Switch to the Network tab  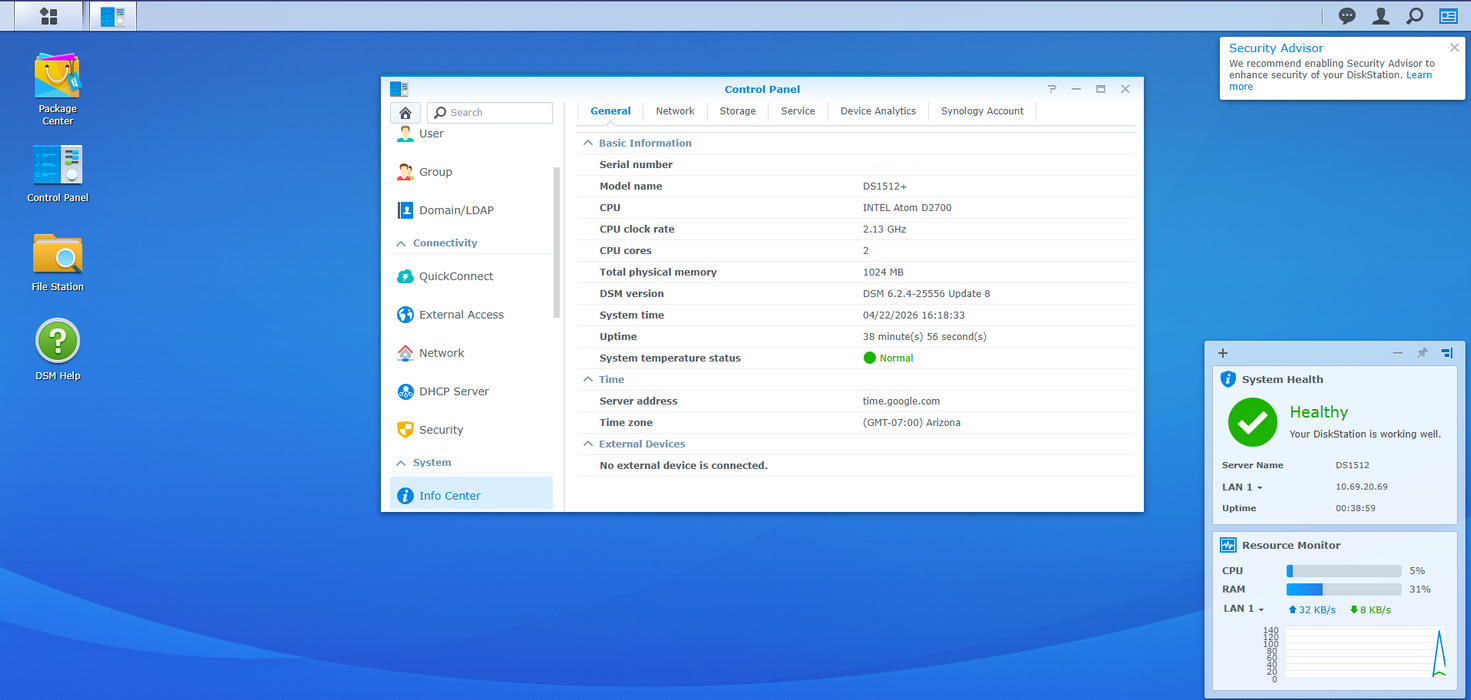(x=675, y=111)
